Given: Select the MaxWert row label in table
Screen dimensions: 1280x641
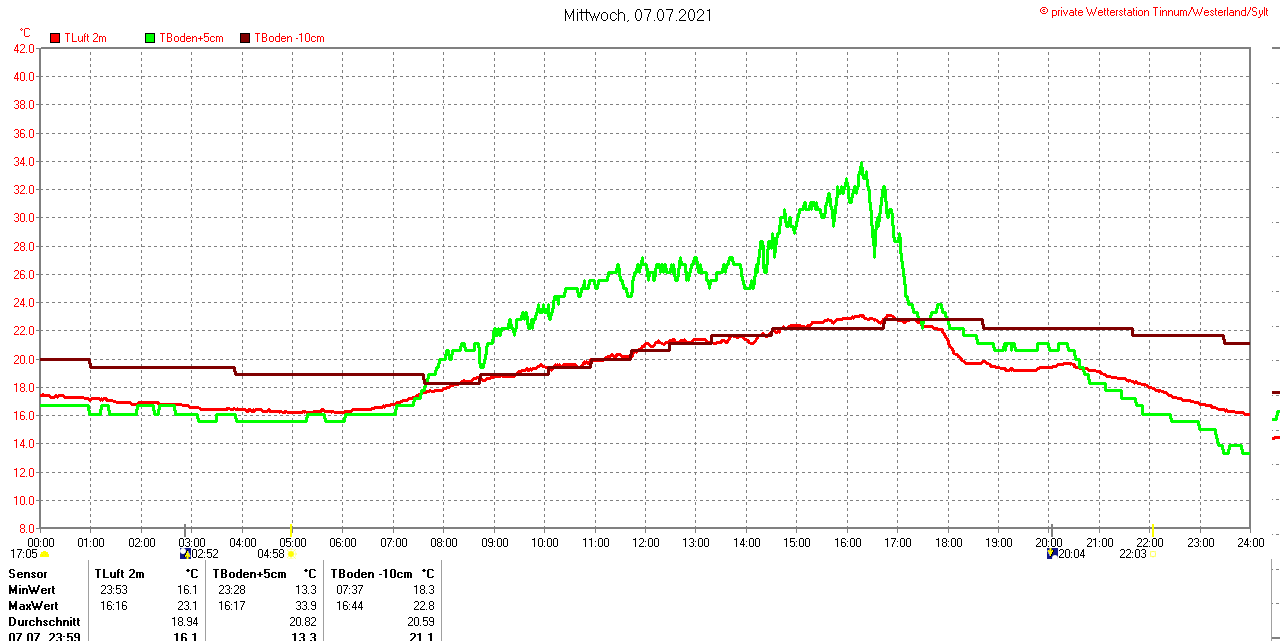Looking at the screenshot, I should 33,606.
